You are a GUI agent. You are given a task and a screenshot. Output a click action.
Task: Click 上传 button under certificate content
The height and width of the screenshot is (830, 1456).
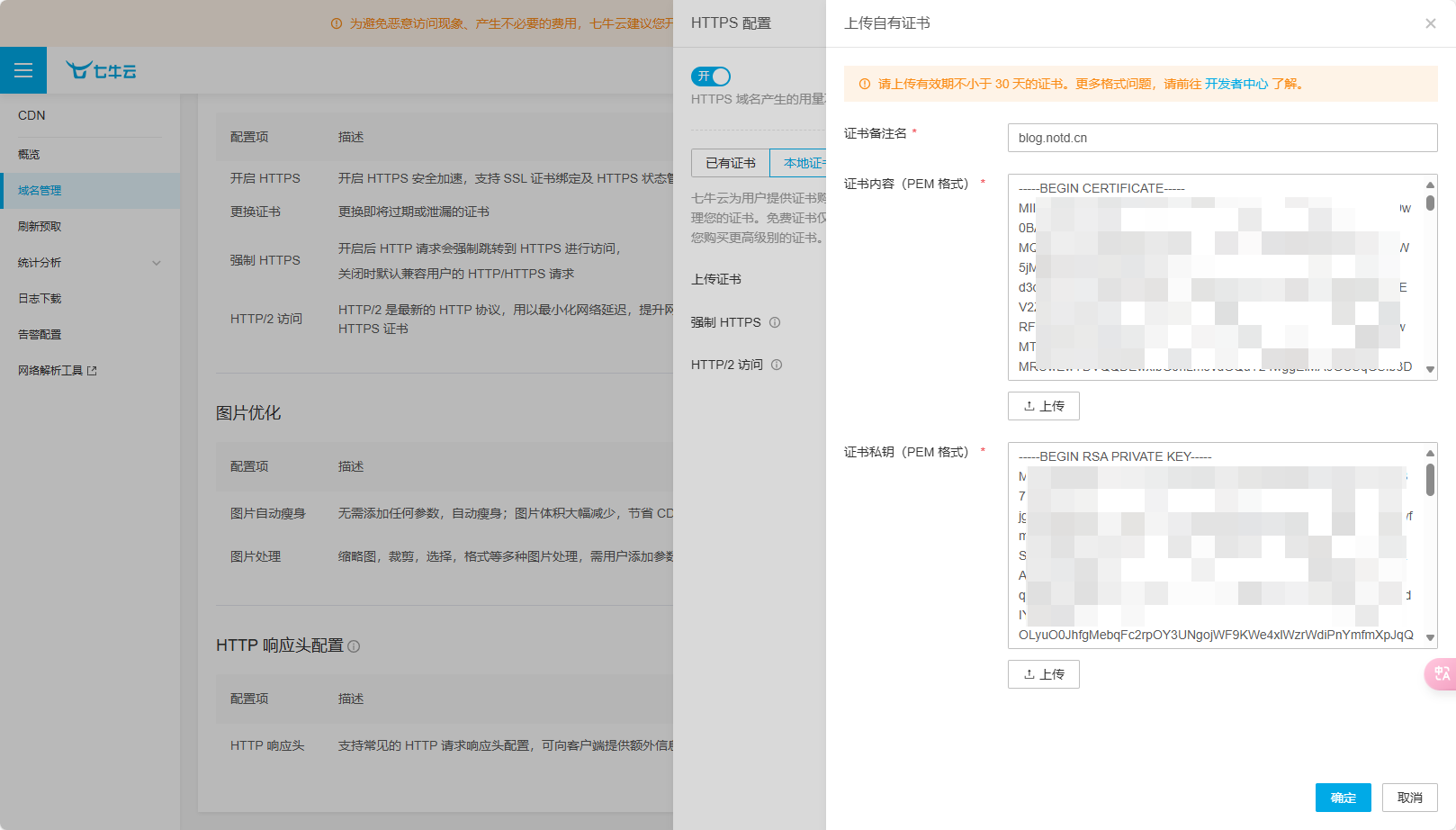1044,406
